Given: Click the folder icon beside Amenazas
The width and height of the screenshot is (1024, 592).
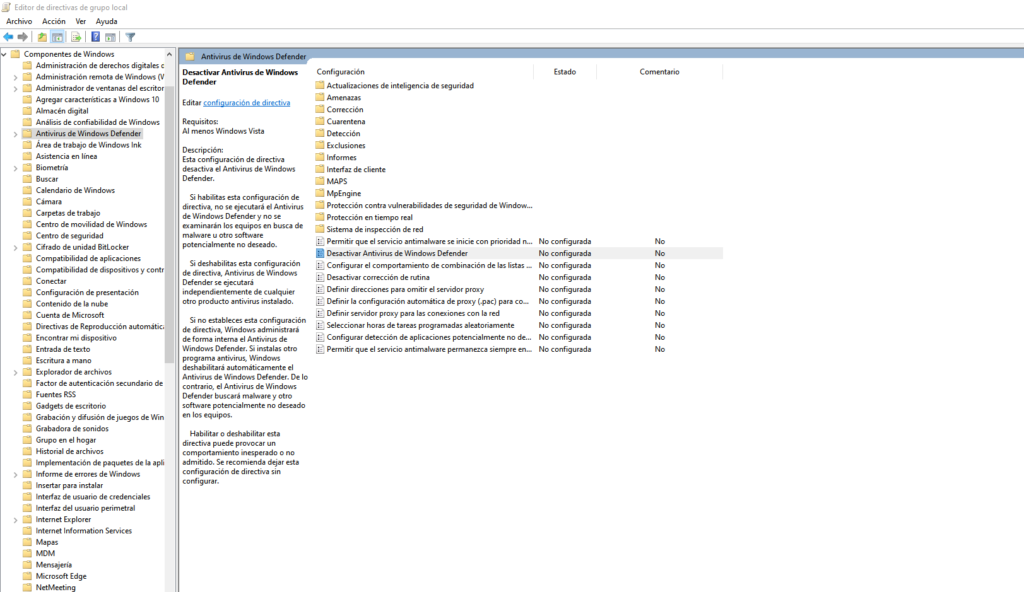Looking at the screenshot, I should [320, 97].
